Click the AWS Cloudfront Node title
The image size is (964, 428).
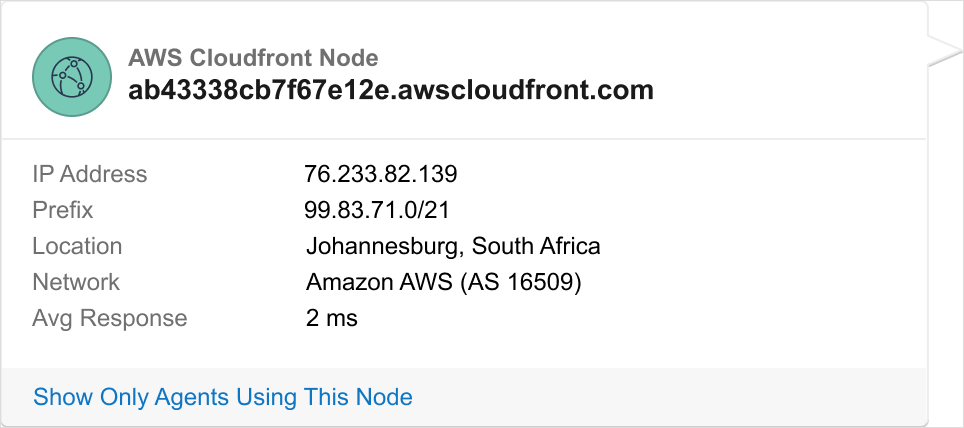[x=253, y=57]
